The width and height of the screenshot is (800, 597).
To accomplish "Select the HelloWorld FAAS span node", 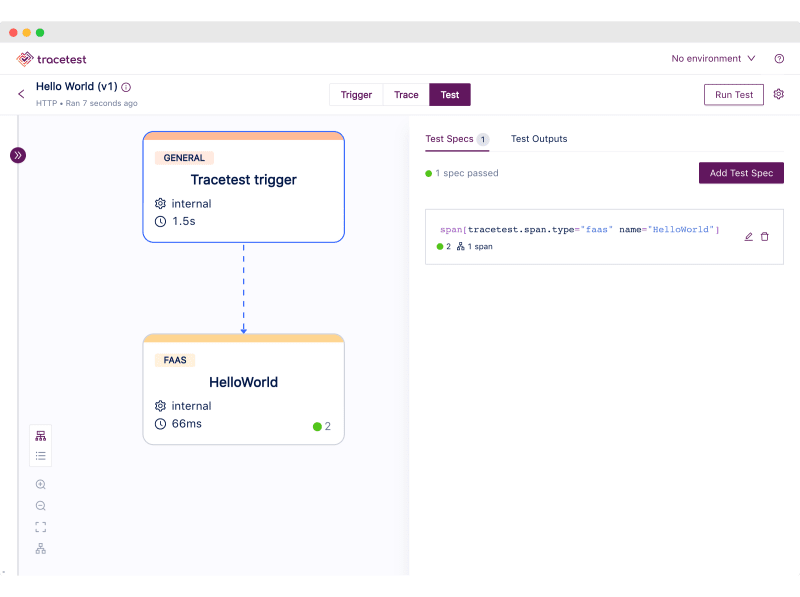I will (x=243, y=389).
